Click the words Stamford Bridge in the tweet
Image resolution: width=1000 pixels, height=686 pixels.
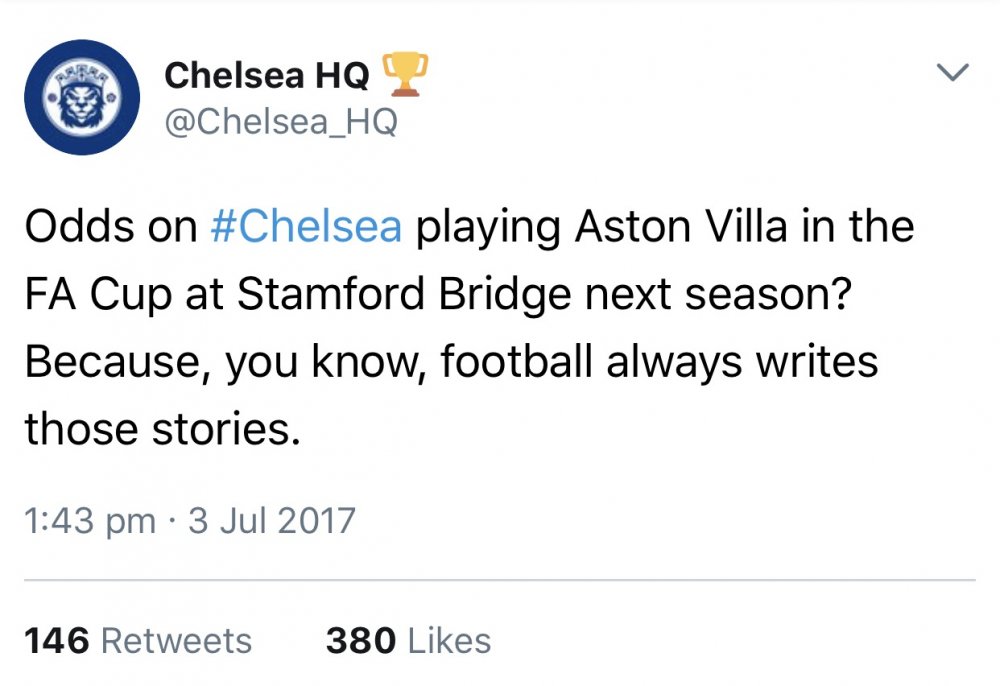click(x=403, y=295)
